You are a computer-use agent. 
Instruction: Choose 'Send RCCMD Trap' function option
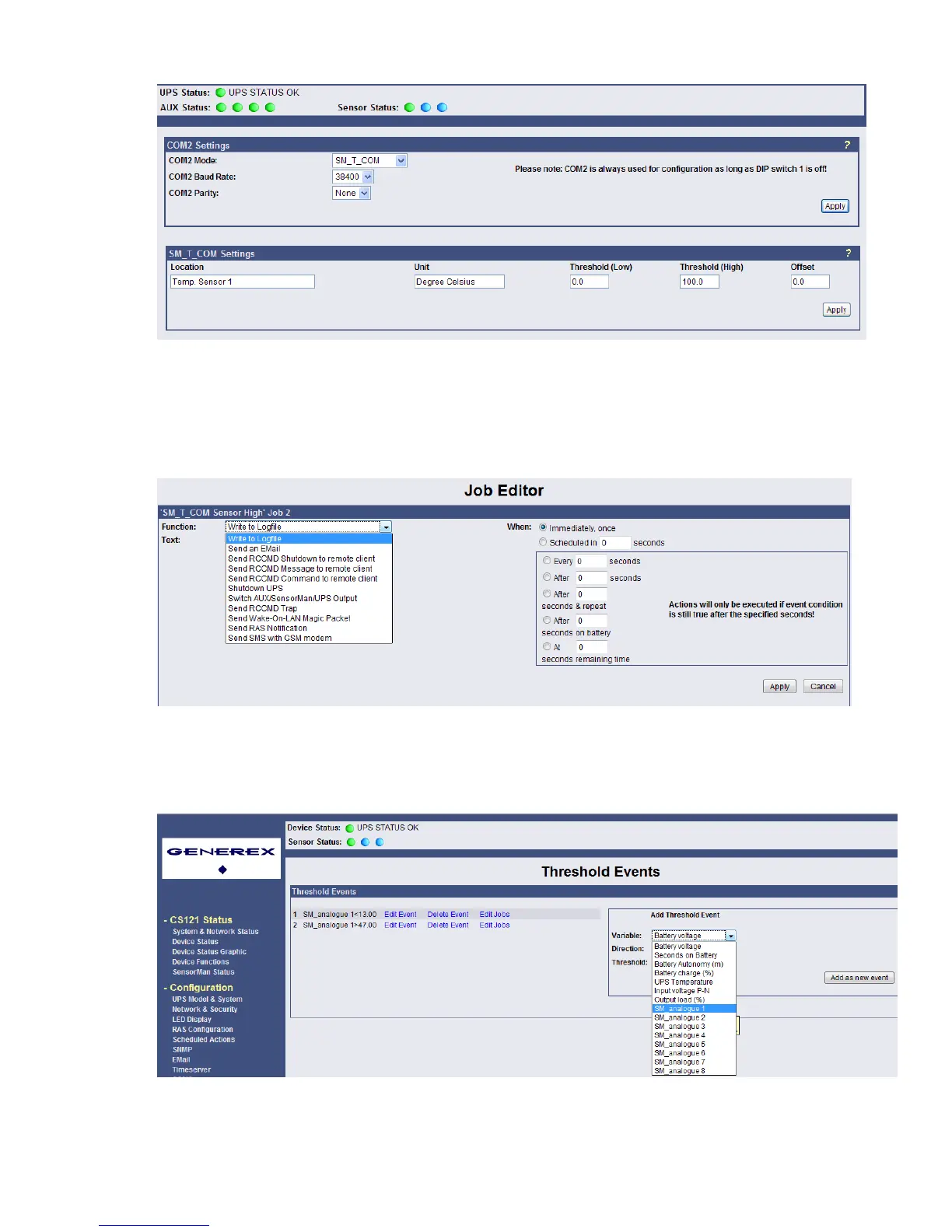[262, 608]
